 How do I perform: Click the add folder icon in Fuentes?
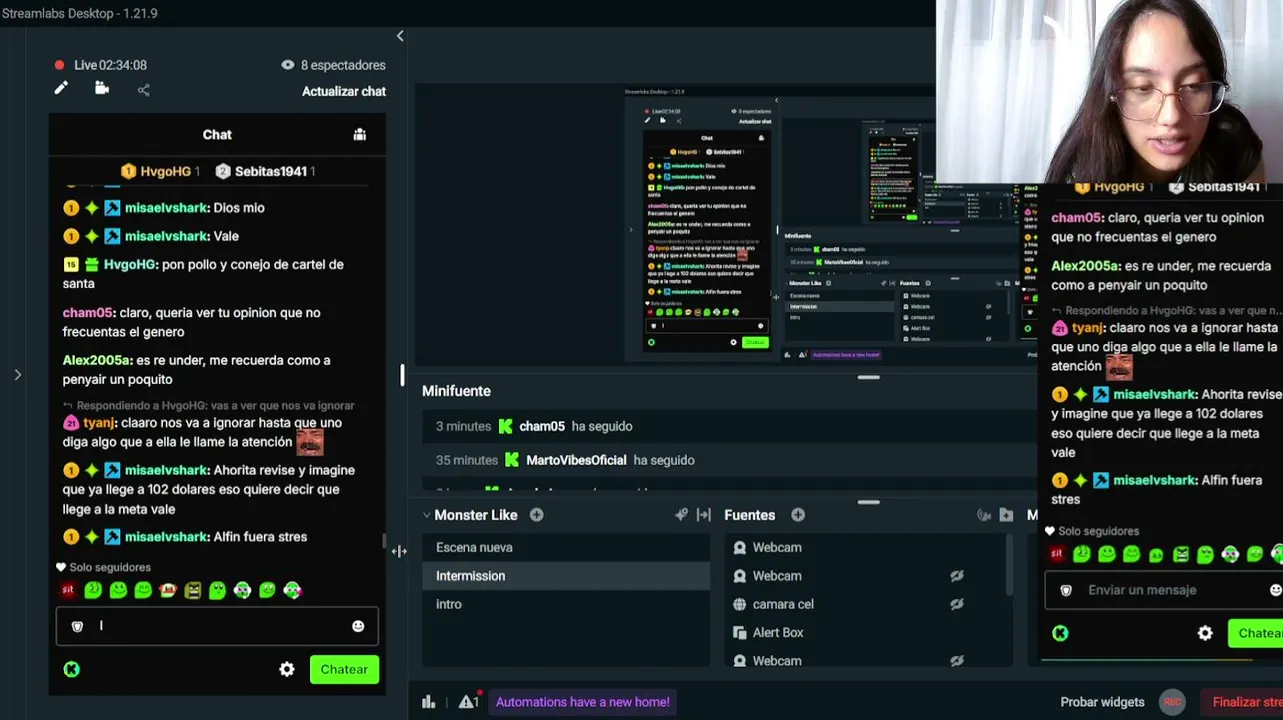coord(1006,515)
